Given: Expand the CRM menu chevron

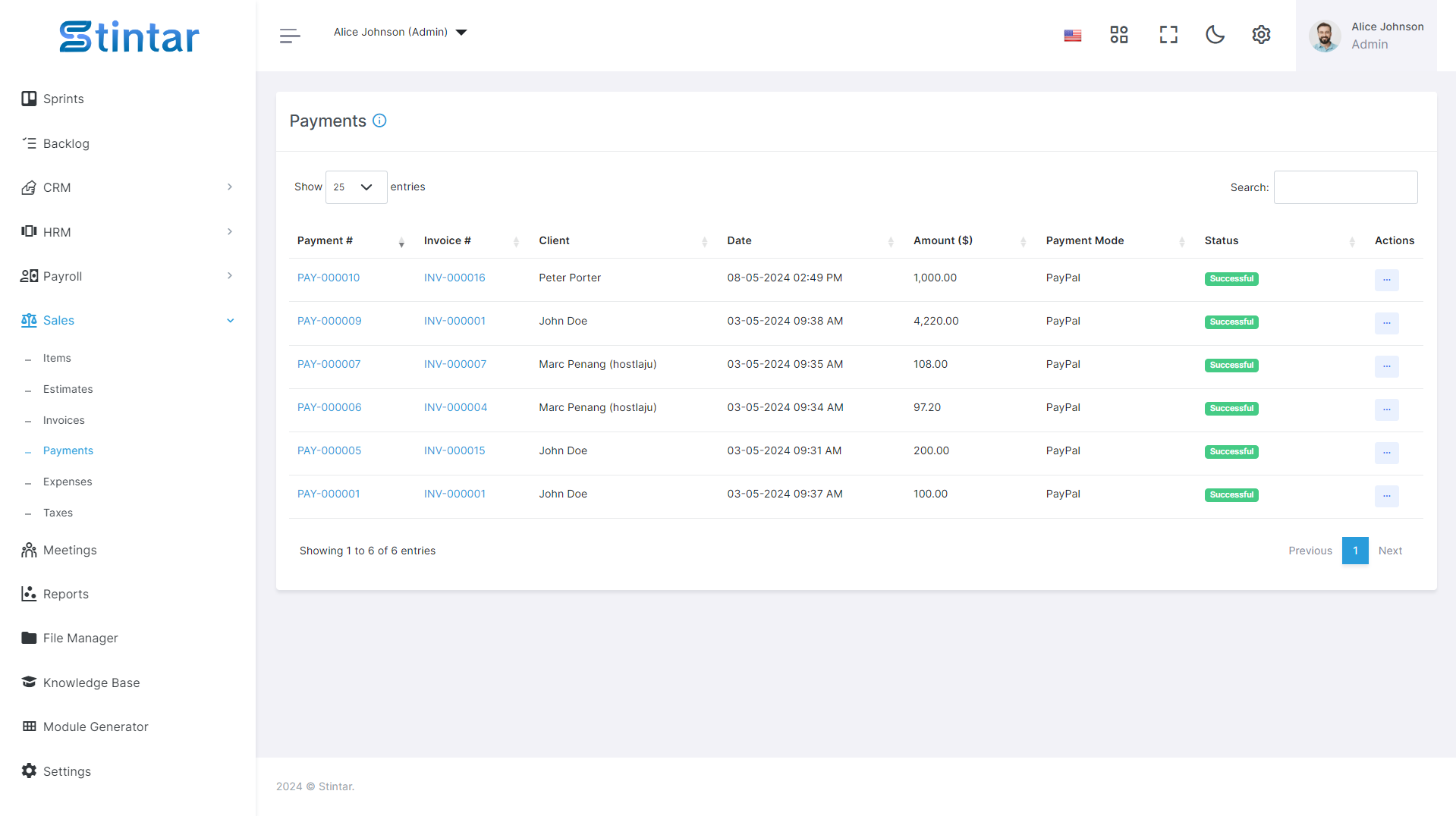Looking at the screenshot, I should click(230, 187).
